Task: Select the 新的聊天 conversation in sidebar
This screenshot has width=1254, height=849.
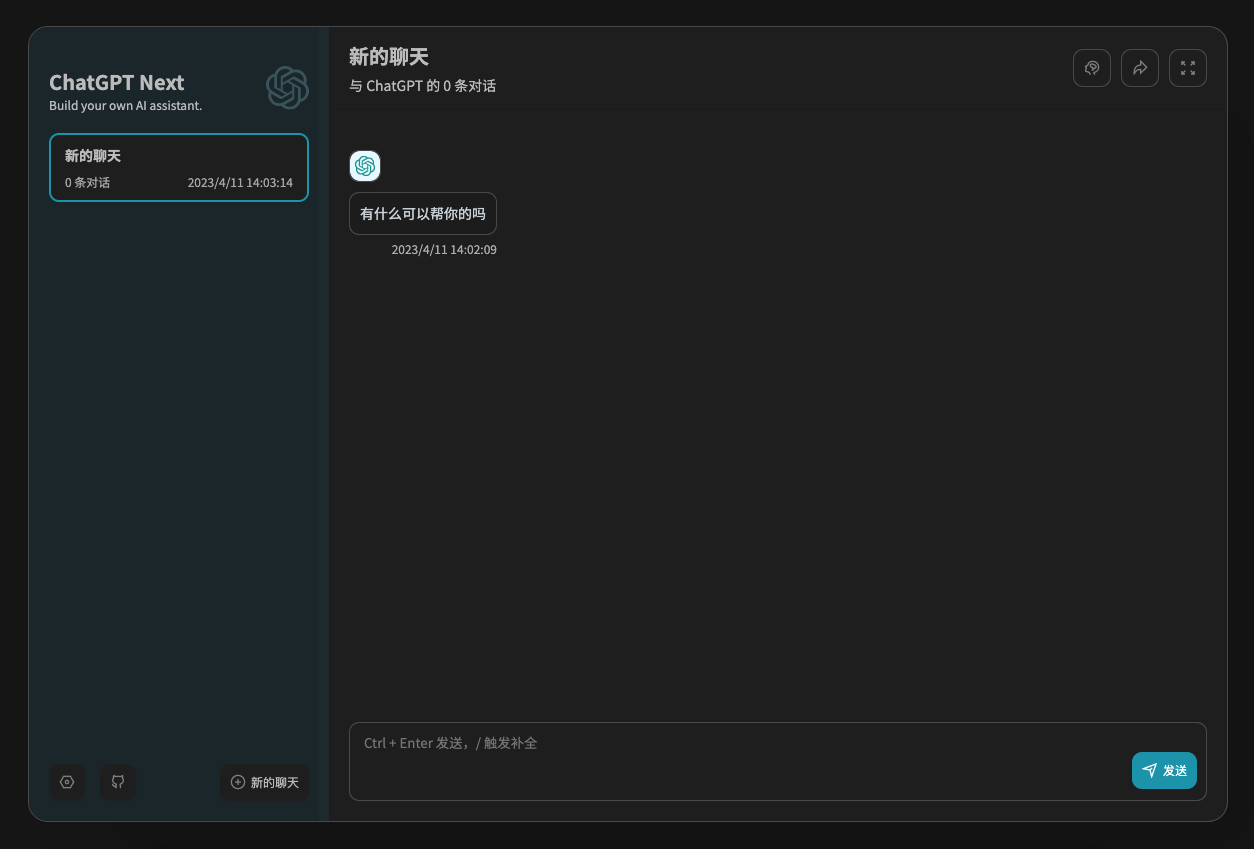Action: 178,167
